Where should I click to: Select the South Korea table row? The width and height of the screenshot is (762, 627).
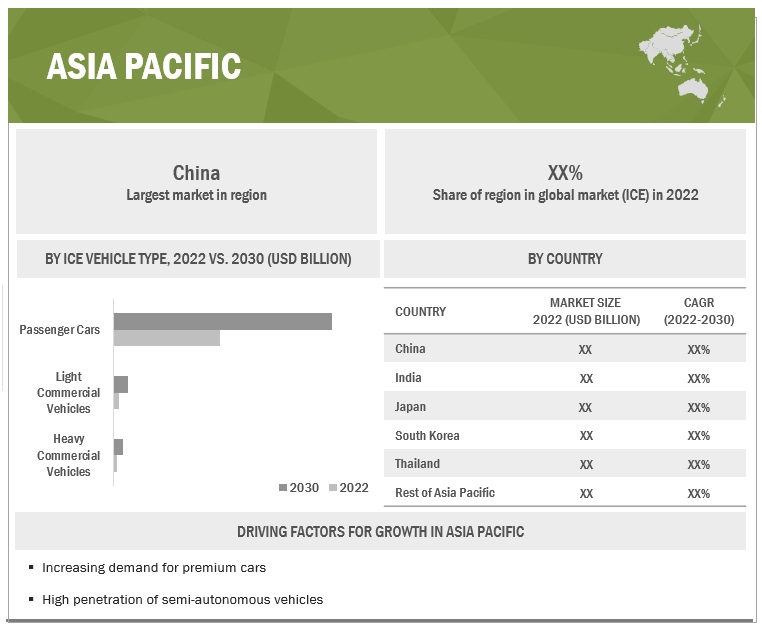[x=565, y=436]
